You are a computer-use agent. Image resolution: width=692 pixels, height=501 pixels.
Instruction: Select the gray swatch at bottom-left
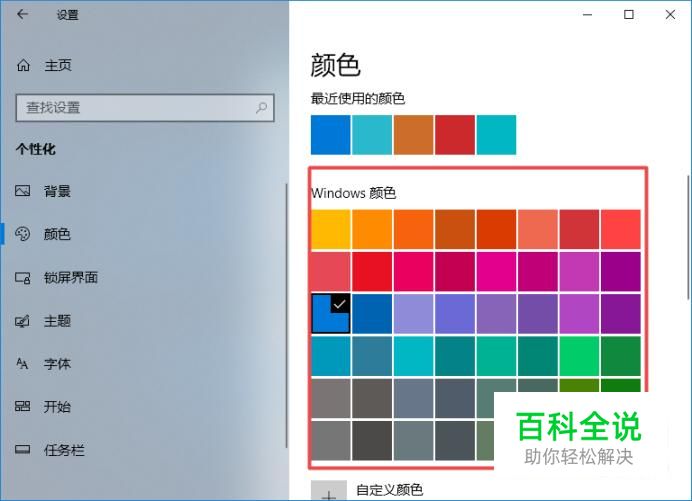click(x=331, y=441)
